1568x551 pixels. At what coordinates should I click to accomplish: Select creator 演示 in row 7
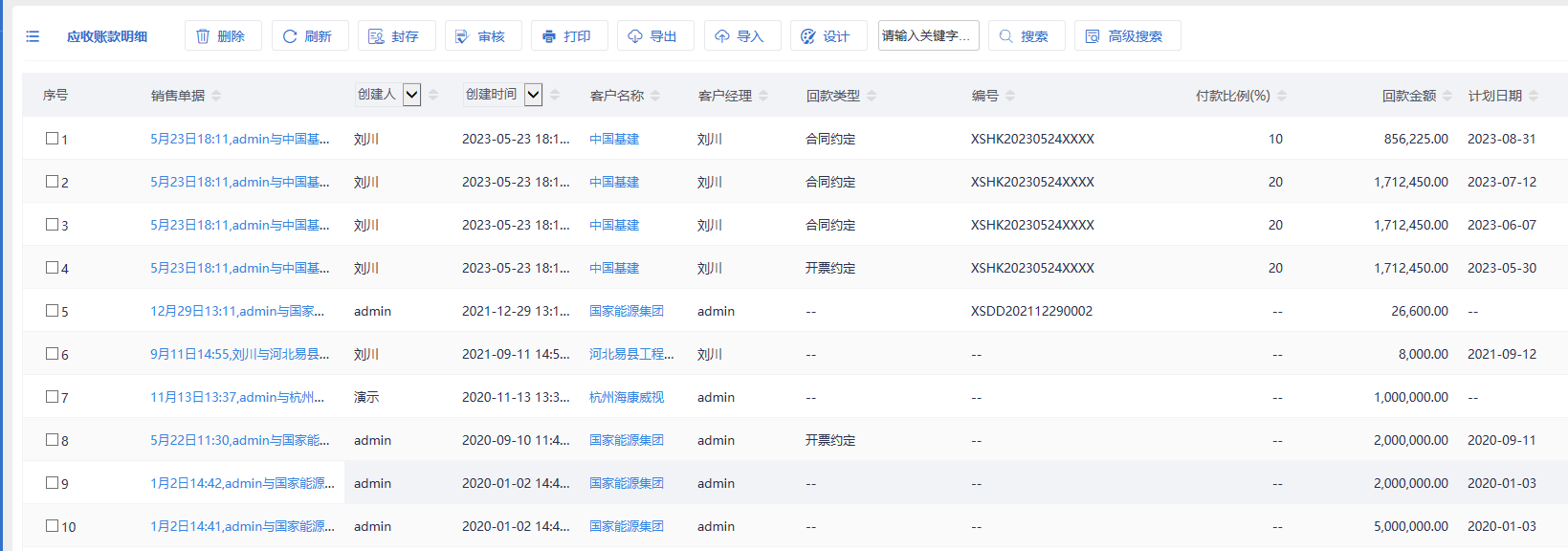click(366, 397)
